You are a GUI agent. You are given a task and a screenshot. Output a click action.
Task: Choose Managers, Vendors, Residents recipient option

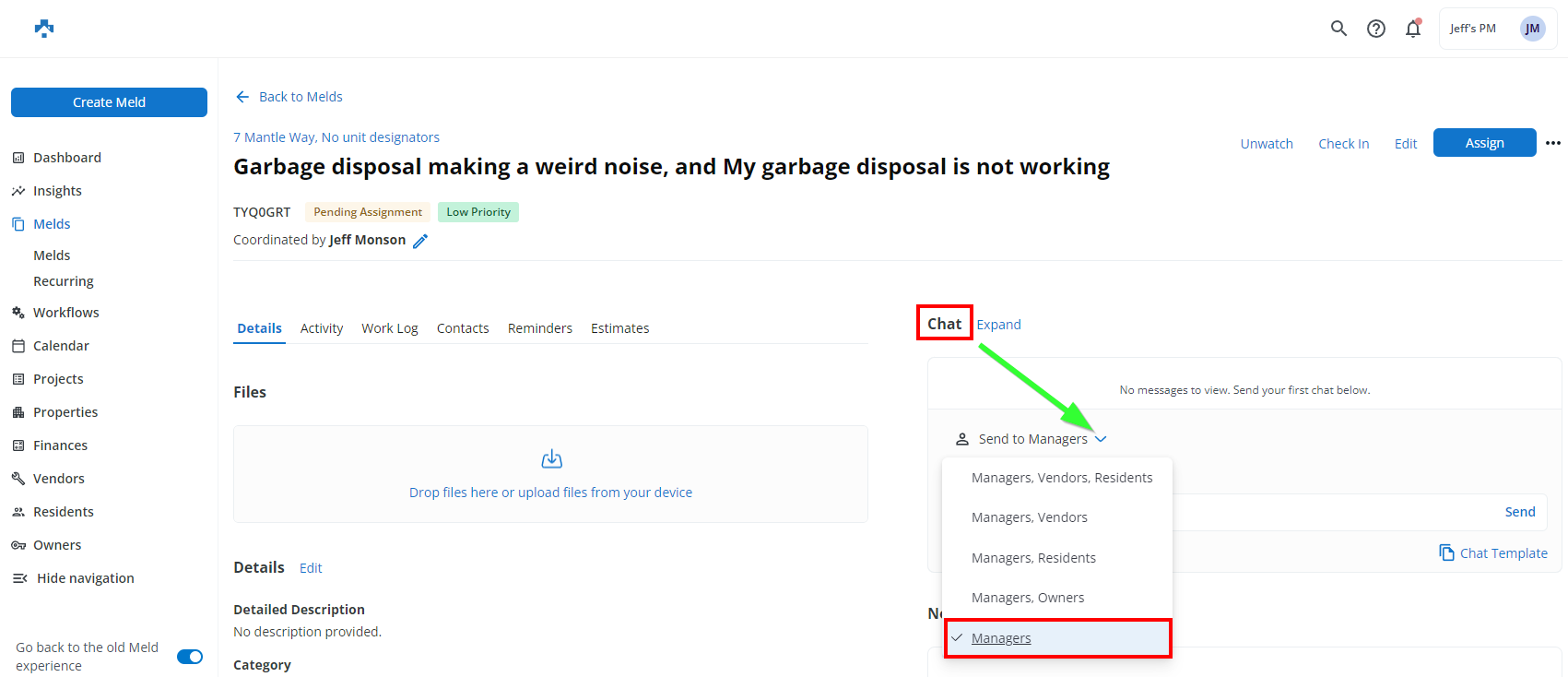click(1061, 478)
